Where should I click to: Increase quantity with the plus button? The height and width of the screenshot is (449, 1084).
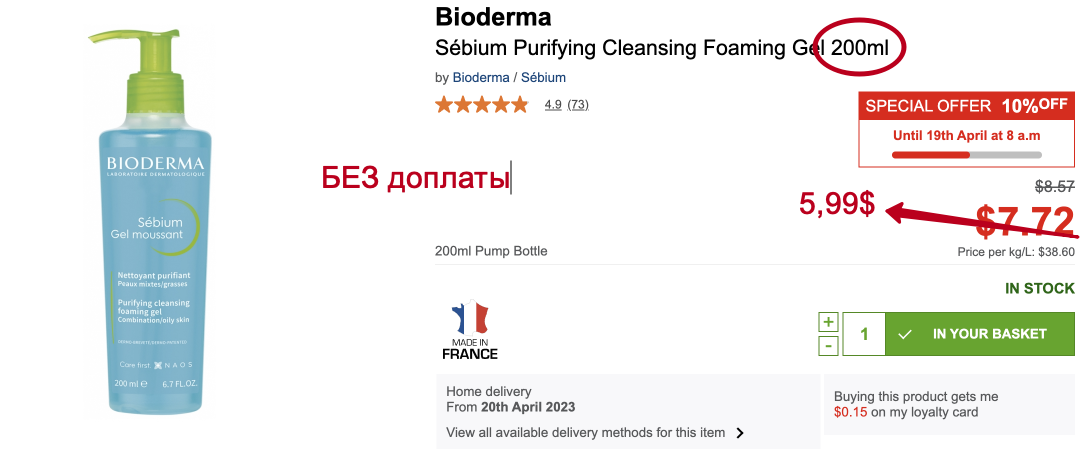(x=828, y=322)
